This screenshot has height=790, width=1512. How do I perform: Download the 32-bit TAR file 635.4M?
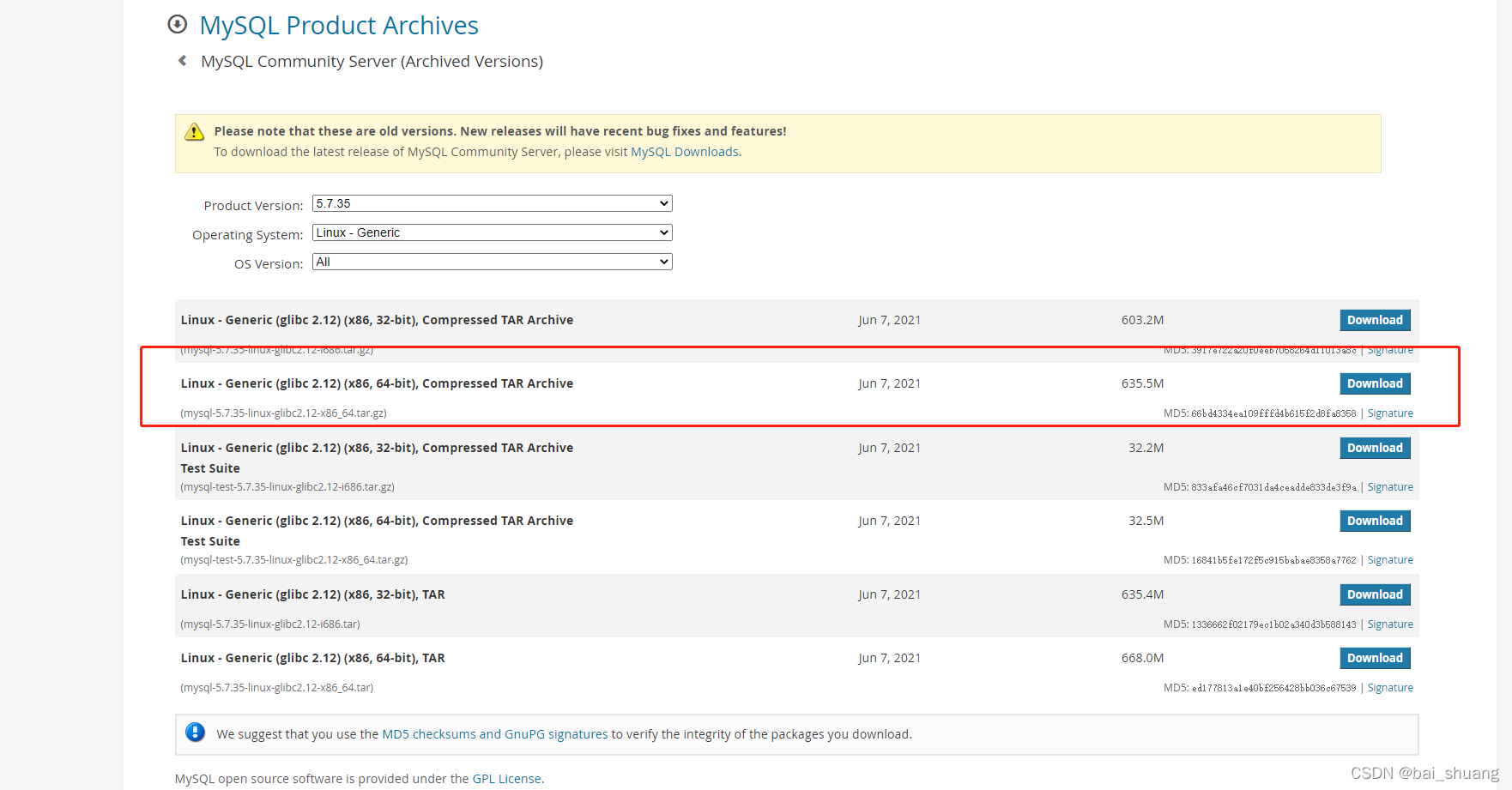coord(1374,595)
